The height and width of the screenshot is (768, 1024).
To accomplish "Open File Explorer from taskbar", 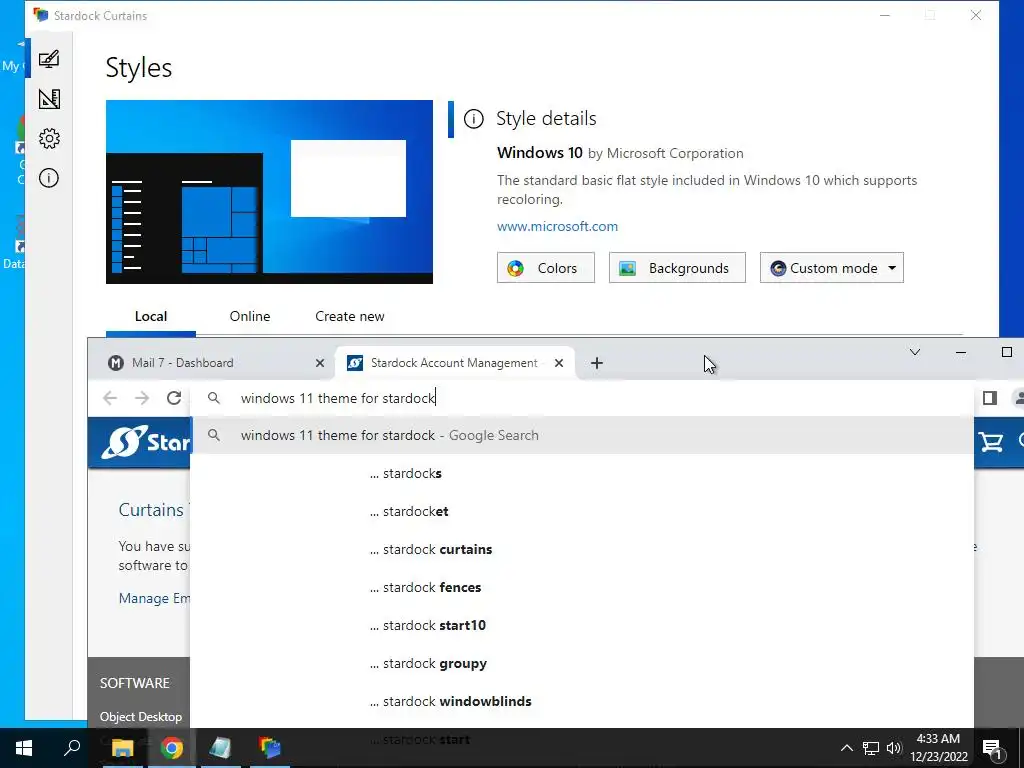I will tap(122, 748).
